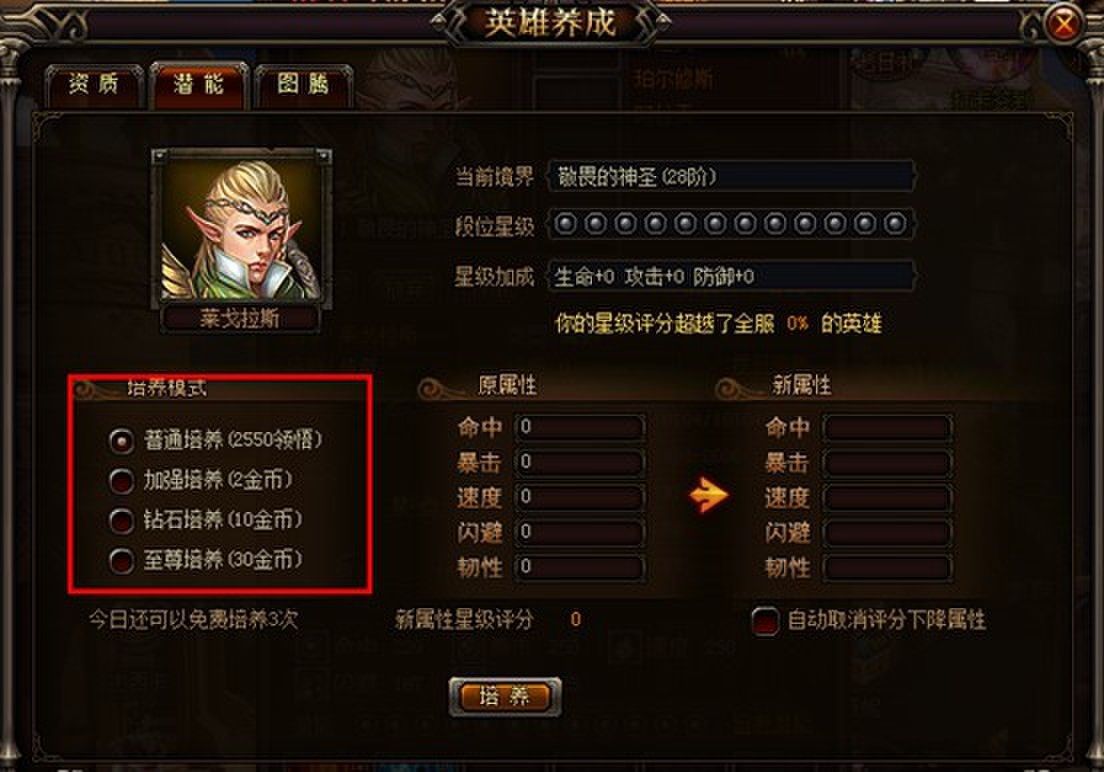
Task: Select 普通培养 radio option
Action: 122,442
